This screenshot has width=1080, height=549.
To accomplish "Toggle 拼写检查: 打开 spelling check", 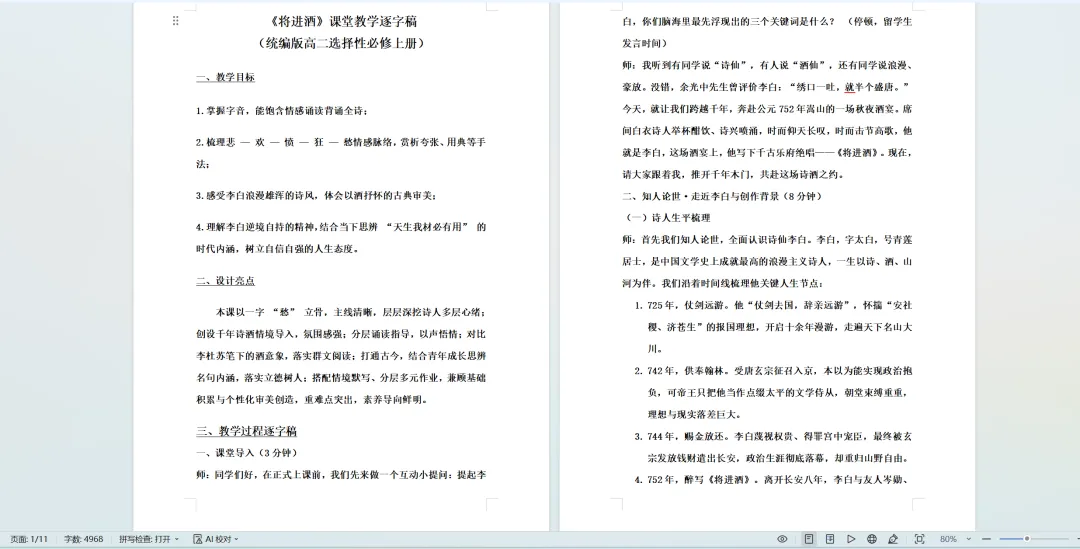I will point(145,539).
